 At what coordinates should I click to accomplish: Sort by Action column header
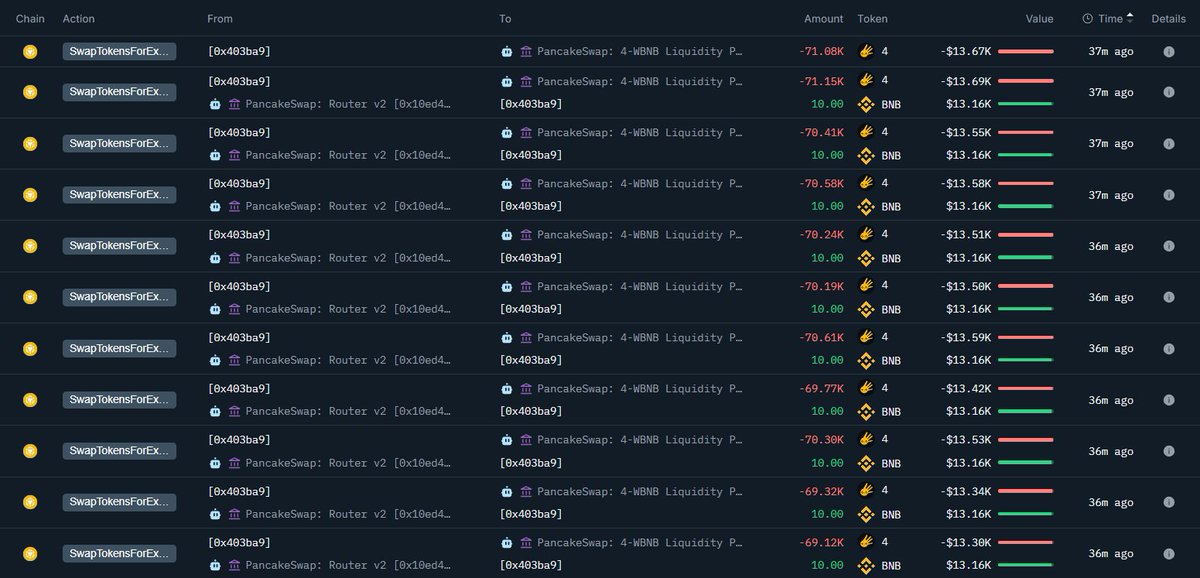coord(79,19)
